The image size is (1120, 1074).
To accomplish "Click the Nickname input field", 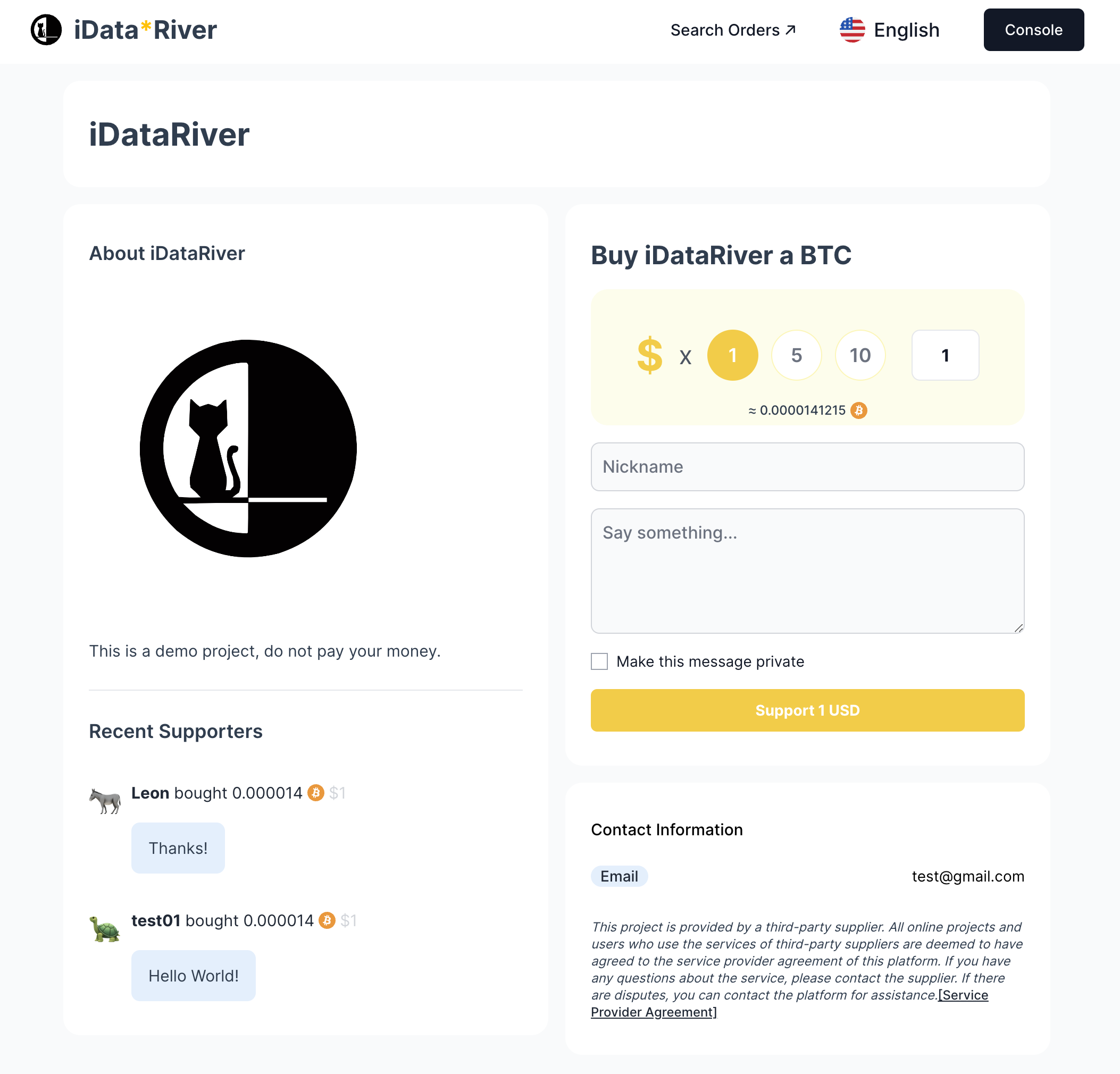I will [808, 466].
